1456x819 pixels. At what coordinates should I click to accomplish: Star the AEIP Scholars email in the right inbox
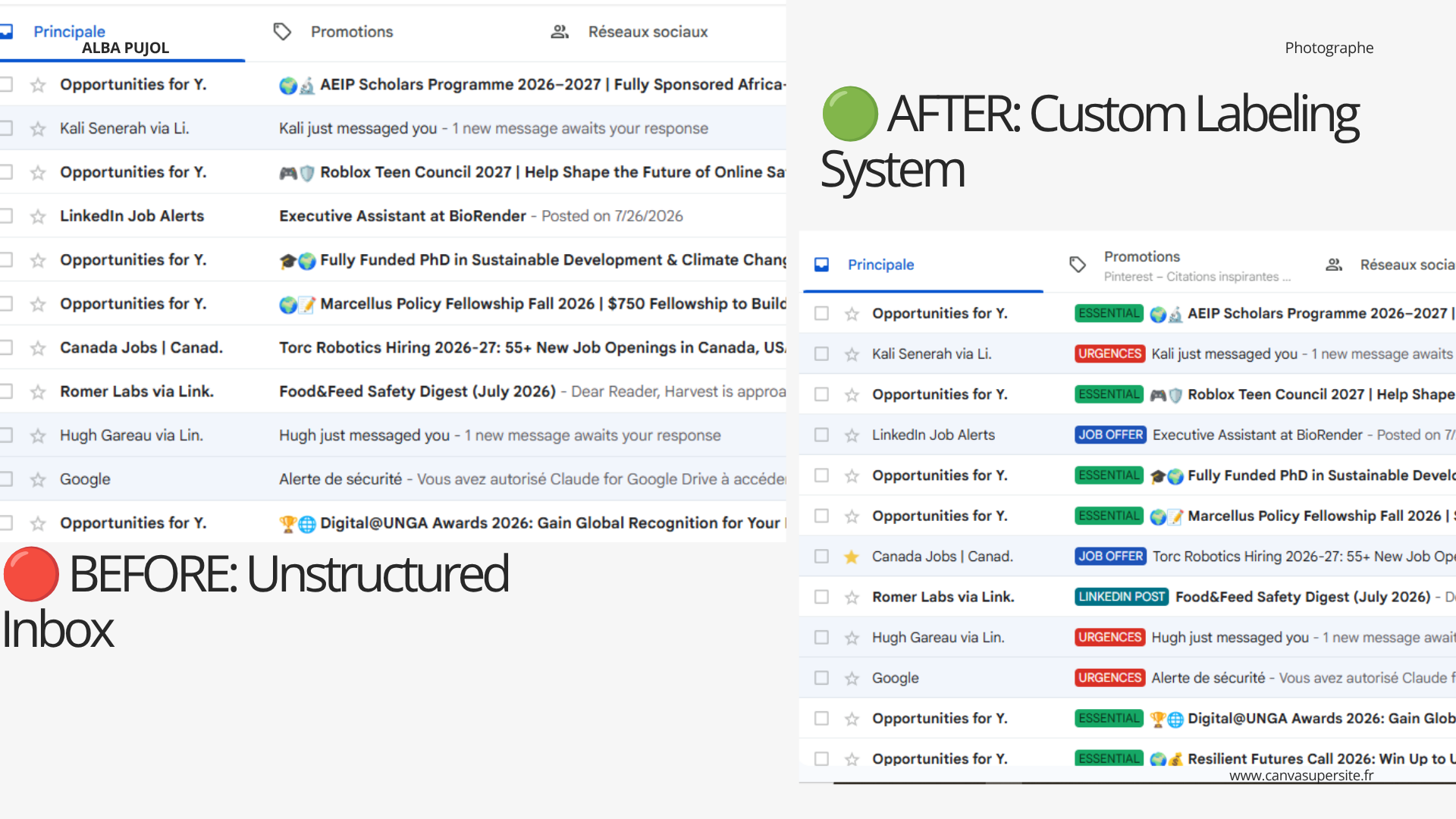pos(852,314)
